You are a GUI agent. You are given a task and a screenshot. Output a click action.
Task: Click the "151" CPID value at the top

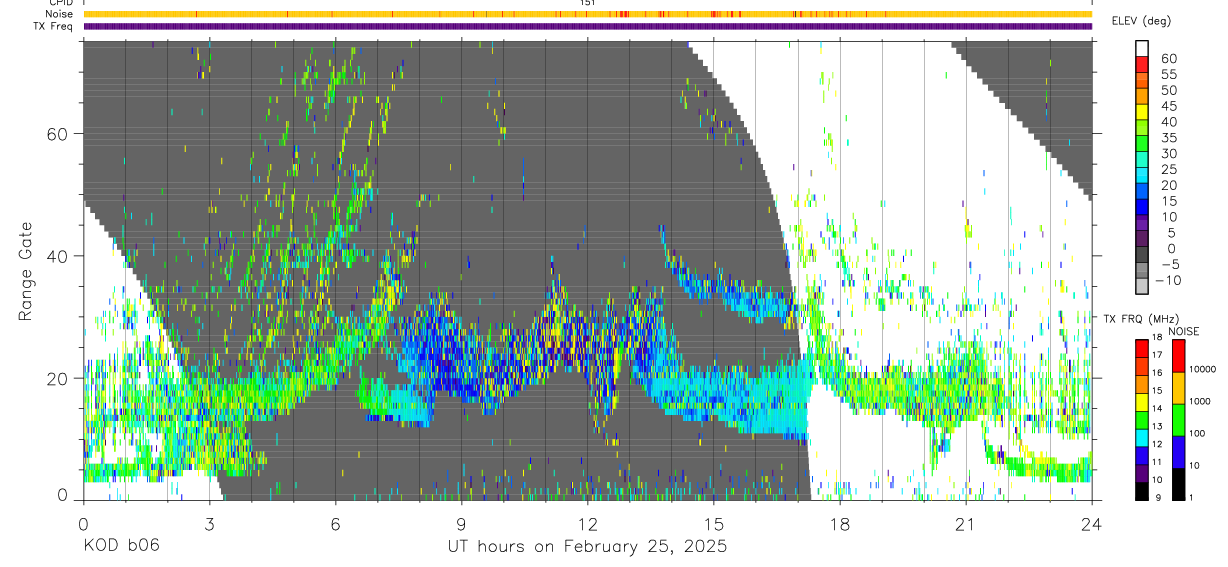click(x=588, y=3)
